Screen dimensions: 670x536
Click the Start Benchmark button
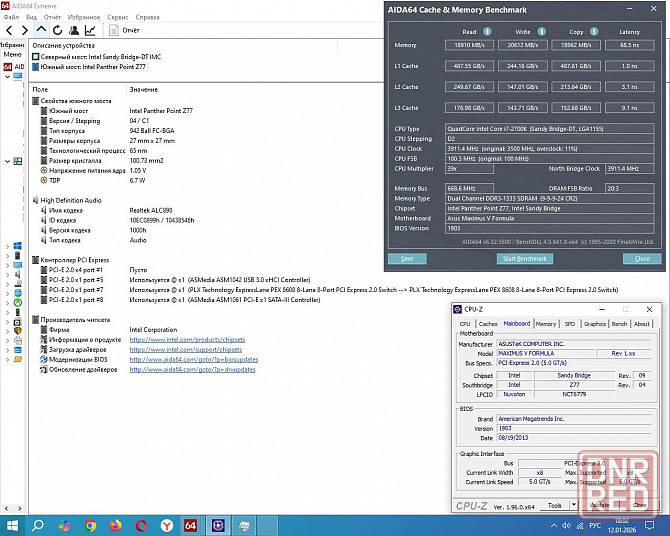click(524, 259)
